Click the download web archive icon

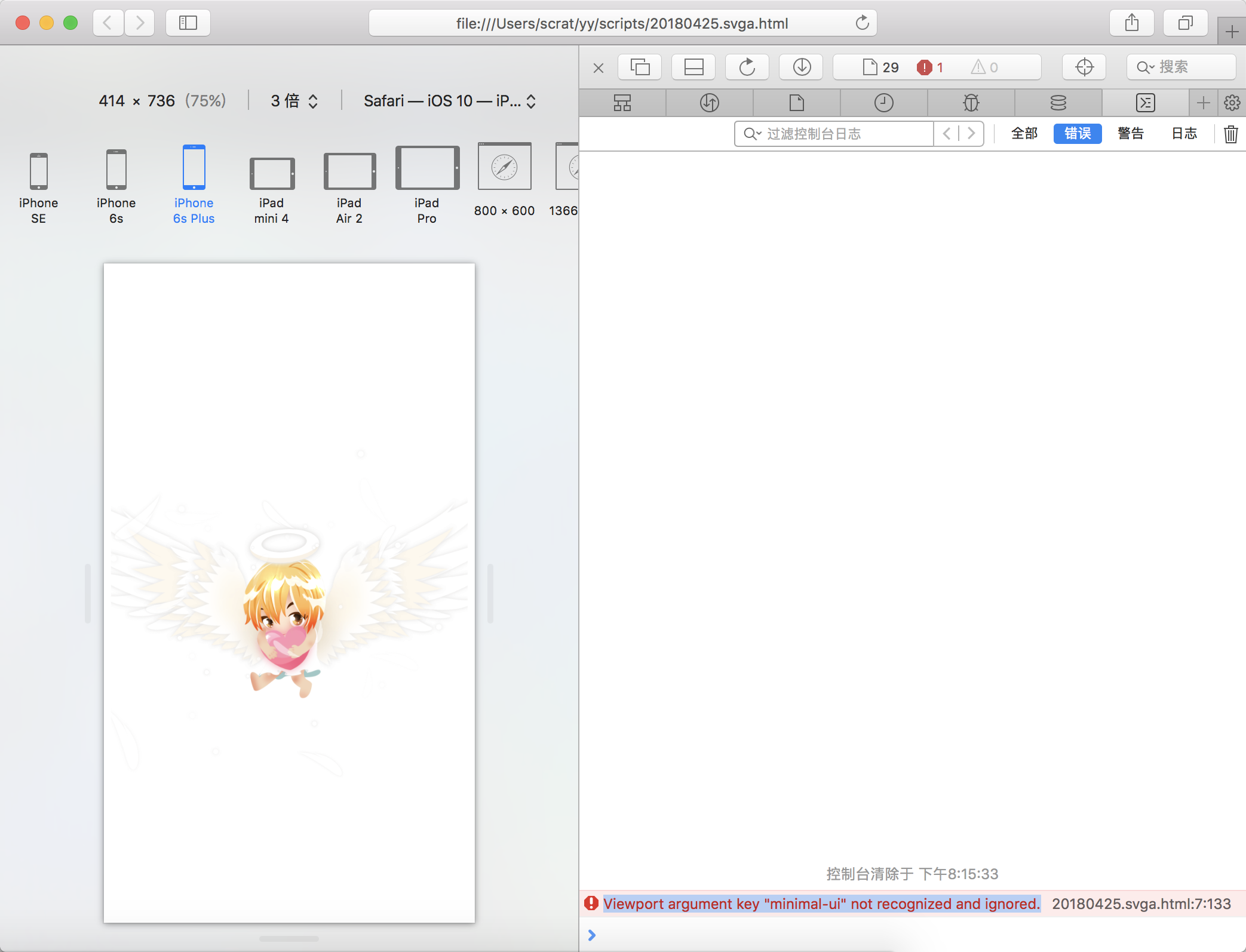(x=801, y=67)
